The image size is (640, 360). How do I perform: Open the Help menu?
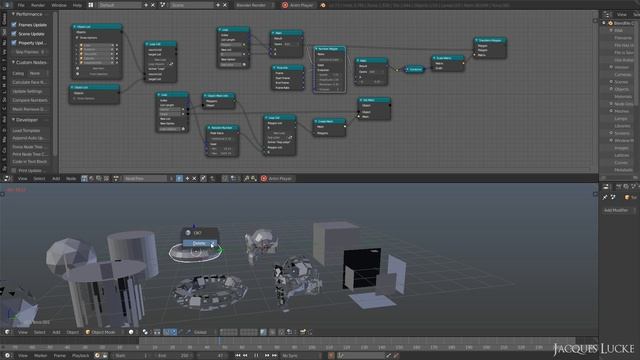tap(77, 5)
